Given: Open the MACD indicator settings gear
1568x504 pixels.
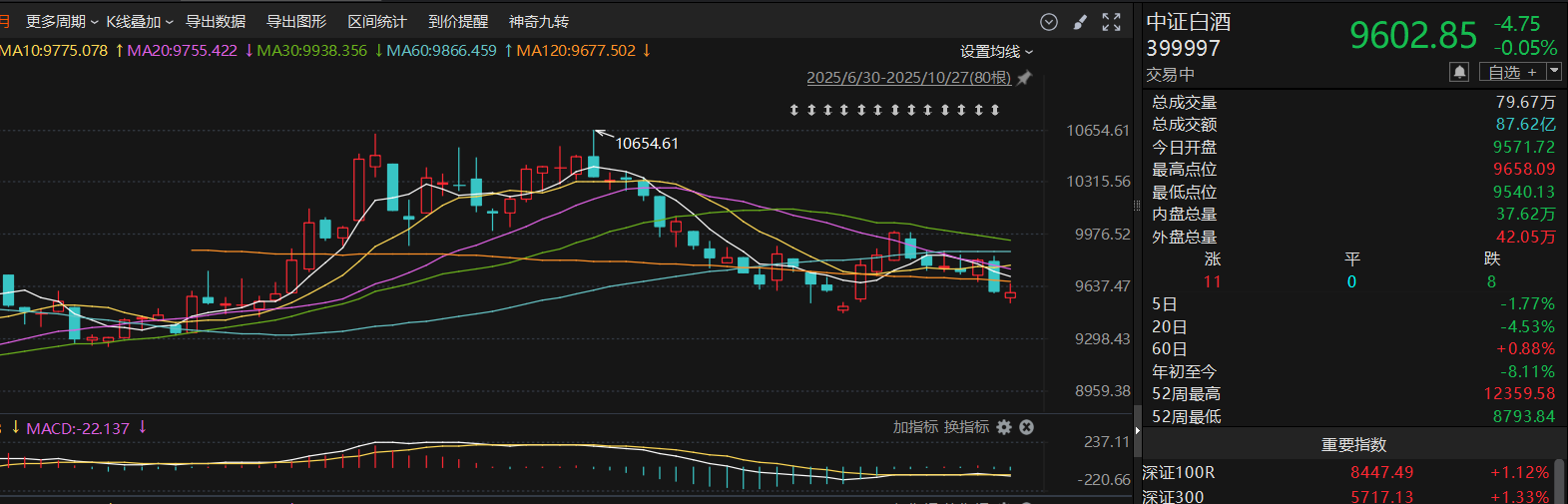Looking at the screenshot, I should click(1004, 427).
